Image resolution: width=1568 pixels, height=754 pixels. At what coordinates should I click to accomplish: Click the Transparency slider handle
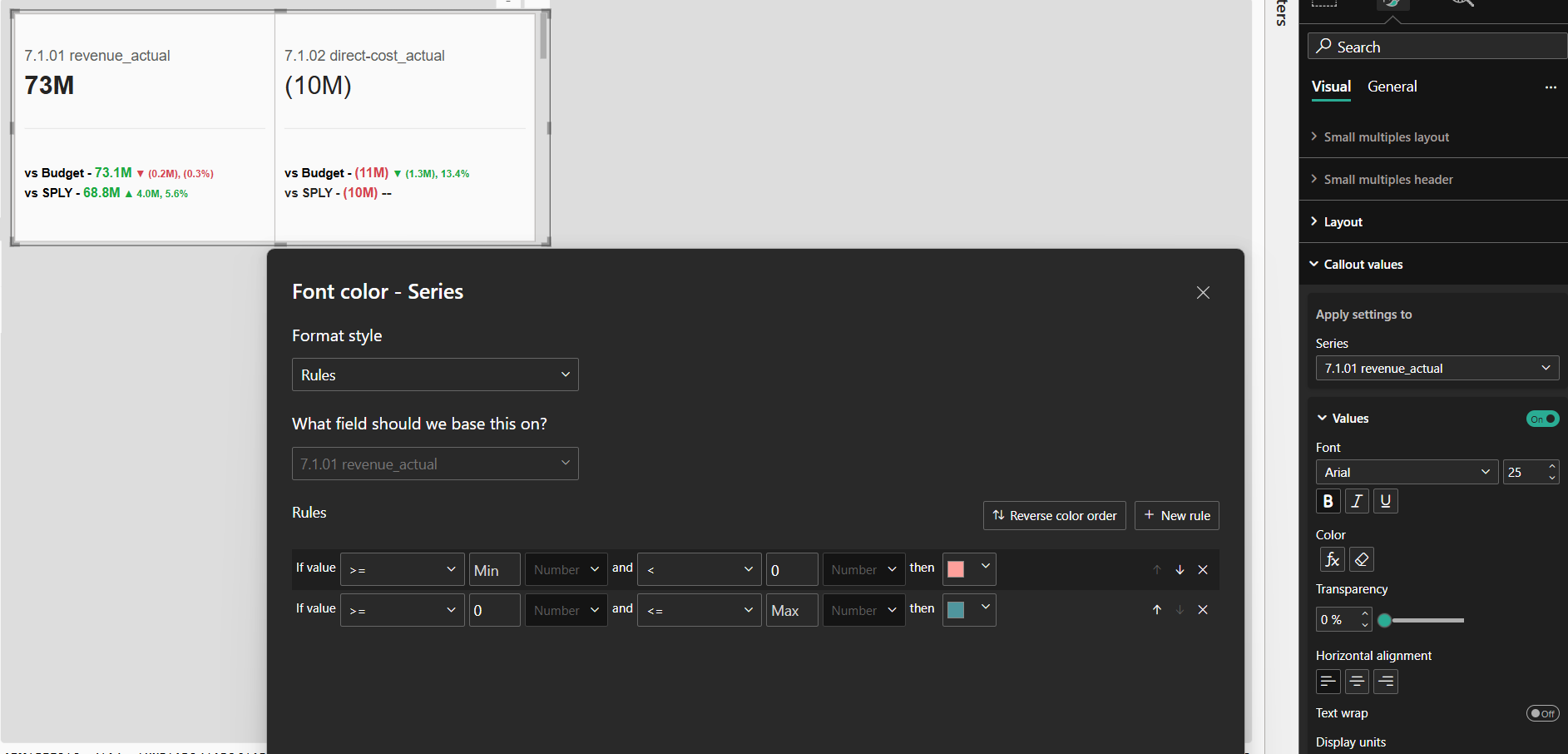click(x=1384, y=620)
